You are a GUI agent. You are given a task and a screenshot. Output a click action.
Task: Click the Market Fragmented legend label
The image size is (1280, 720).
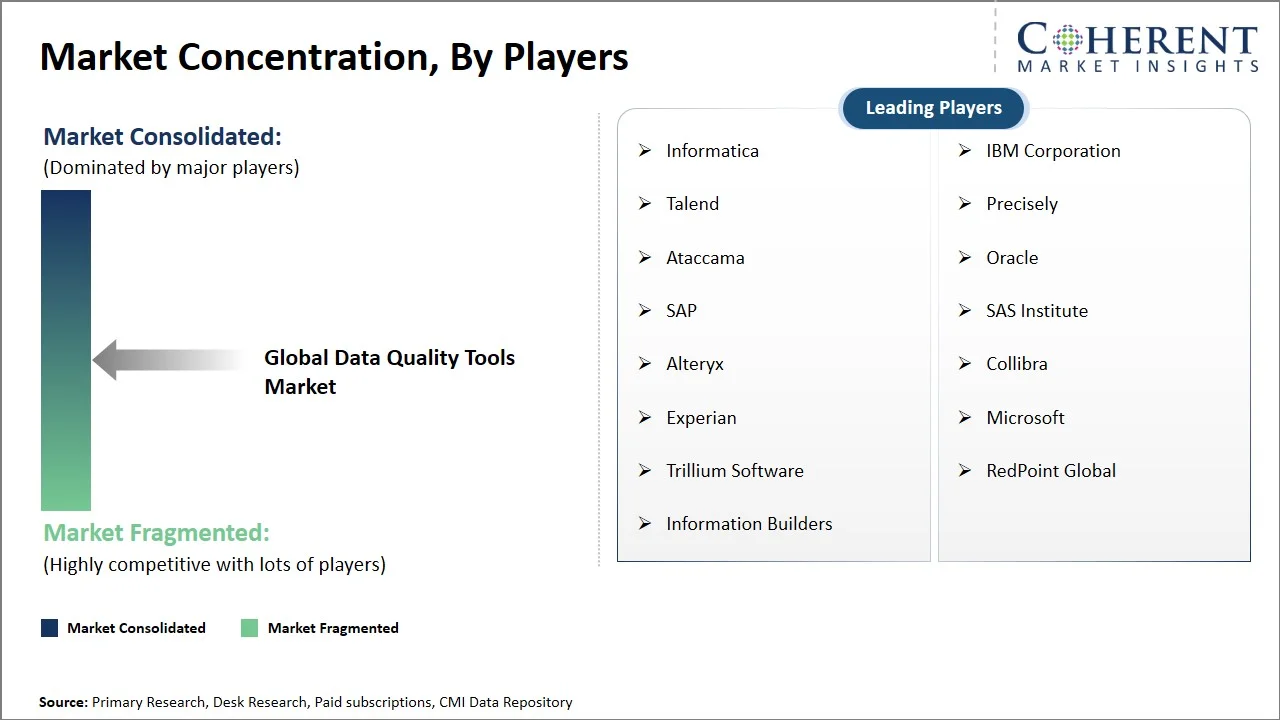(333, 628)
